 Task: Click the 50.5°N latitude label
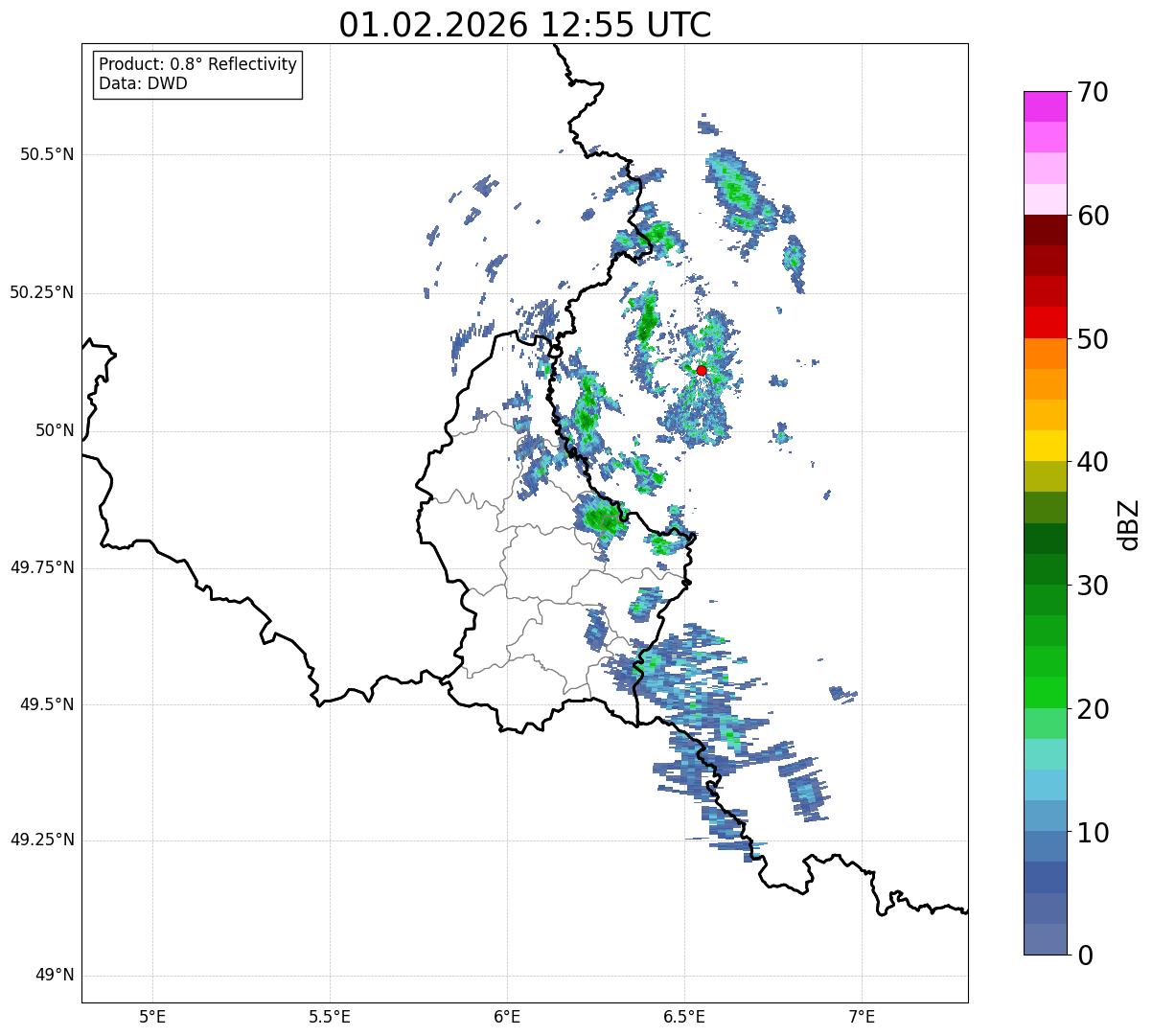coord(47,154)
